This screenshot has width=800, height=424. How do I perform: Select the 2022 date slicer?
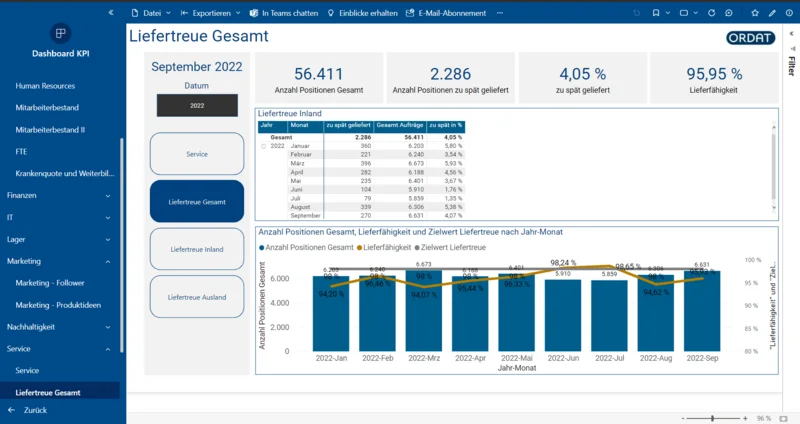click(x=197, y=106)
